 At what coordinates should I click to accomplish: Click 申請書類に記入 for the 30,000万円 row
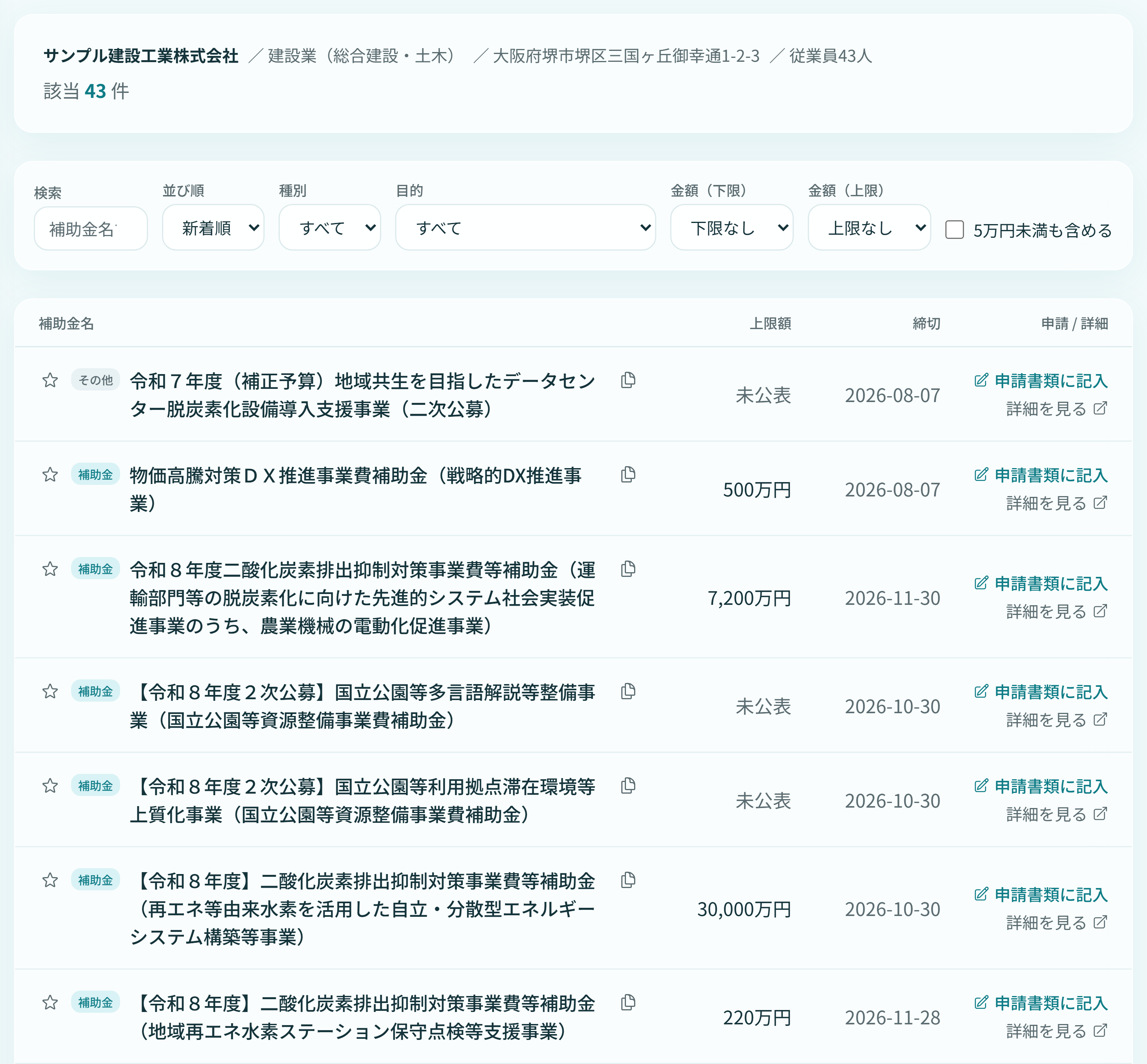click(1041, 894)
